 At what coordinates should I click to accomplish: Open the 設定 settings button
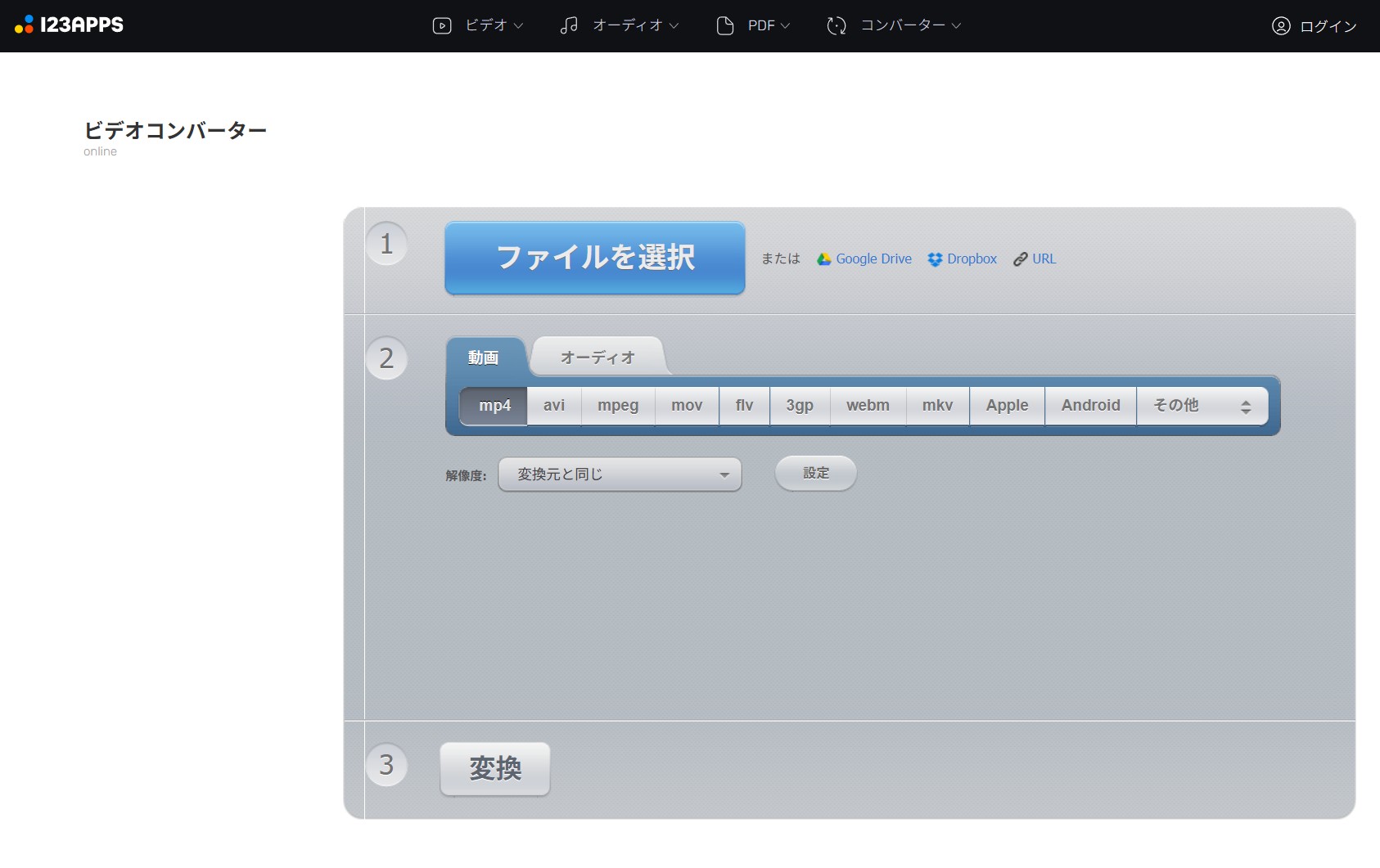(816, 474)
